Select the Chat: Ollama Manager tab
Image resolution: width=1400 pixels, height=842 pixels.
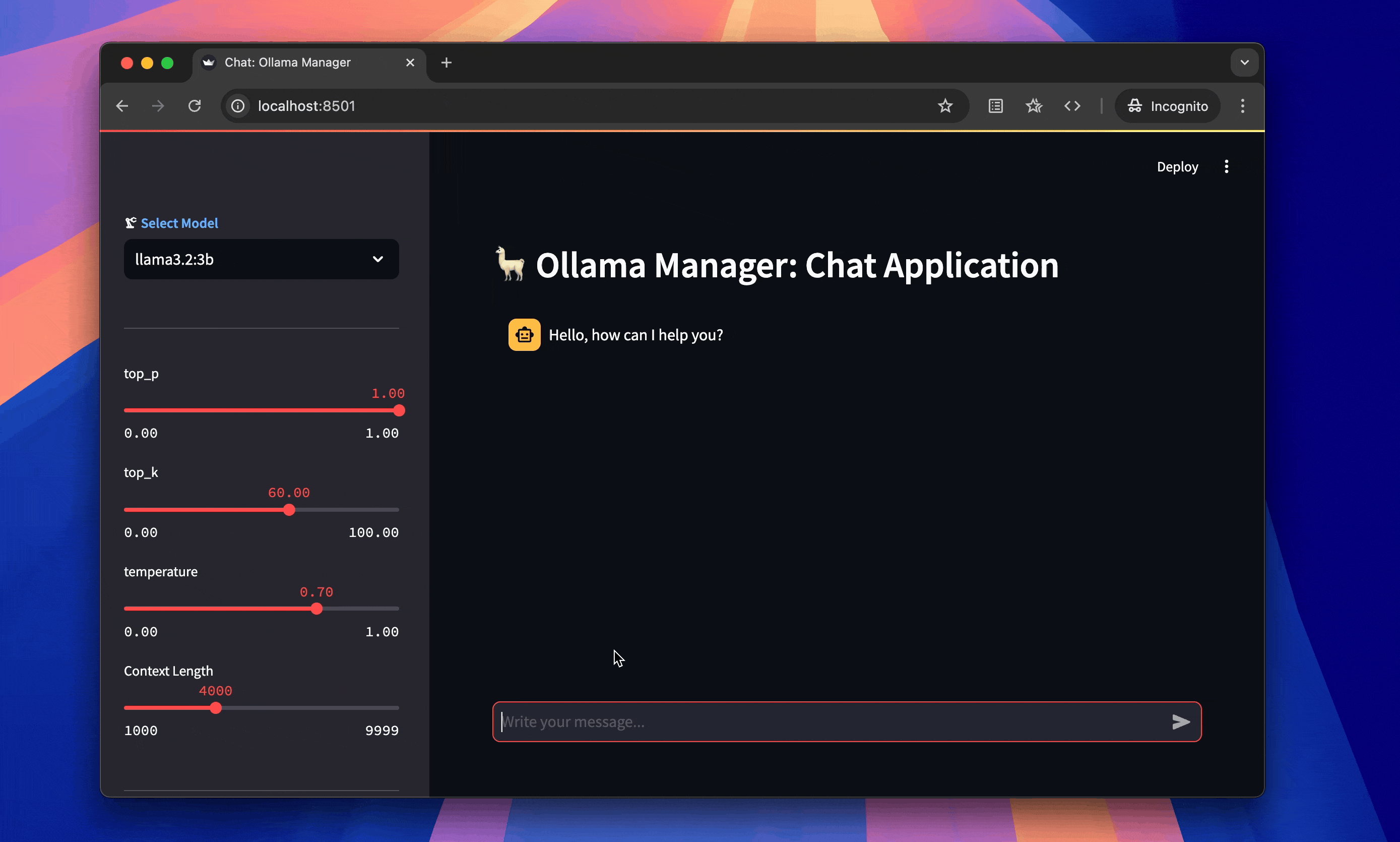coord(287,63)
